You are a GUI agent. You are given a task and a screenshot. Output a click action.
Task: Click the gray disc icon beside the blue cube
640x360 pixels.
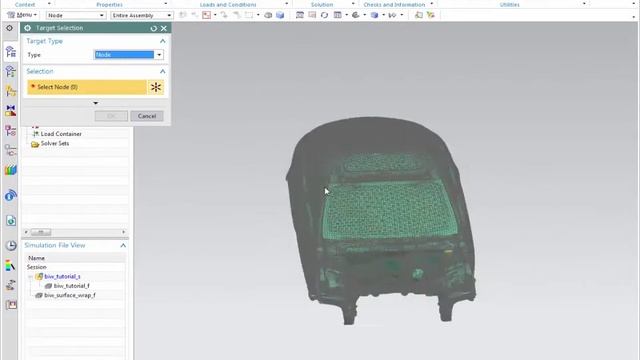point(268,15)
